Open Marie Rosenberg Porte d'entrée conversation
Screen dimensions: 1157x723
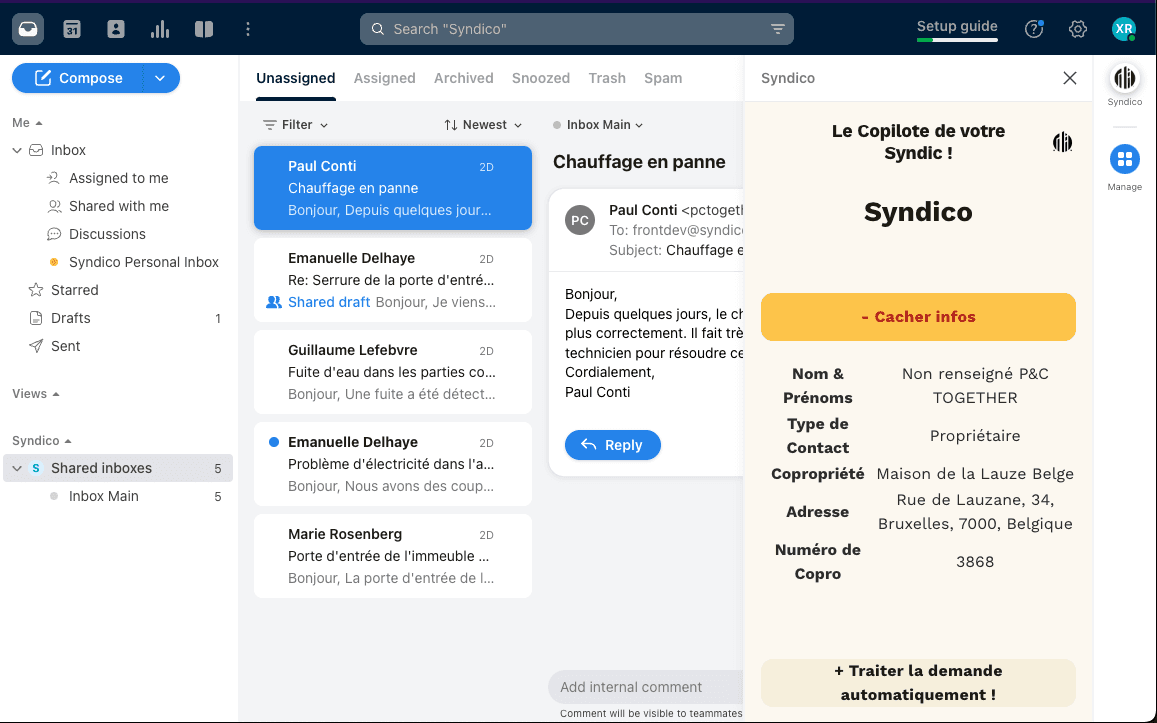click(x=393, y=556)
